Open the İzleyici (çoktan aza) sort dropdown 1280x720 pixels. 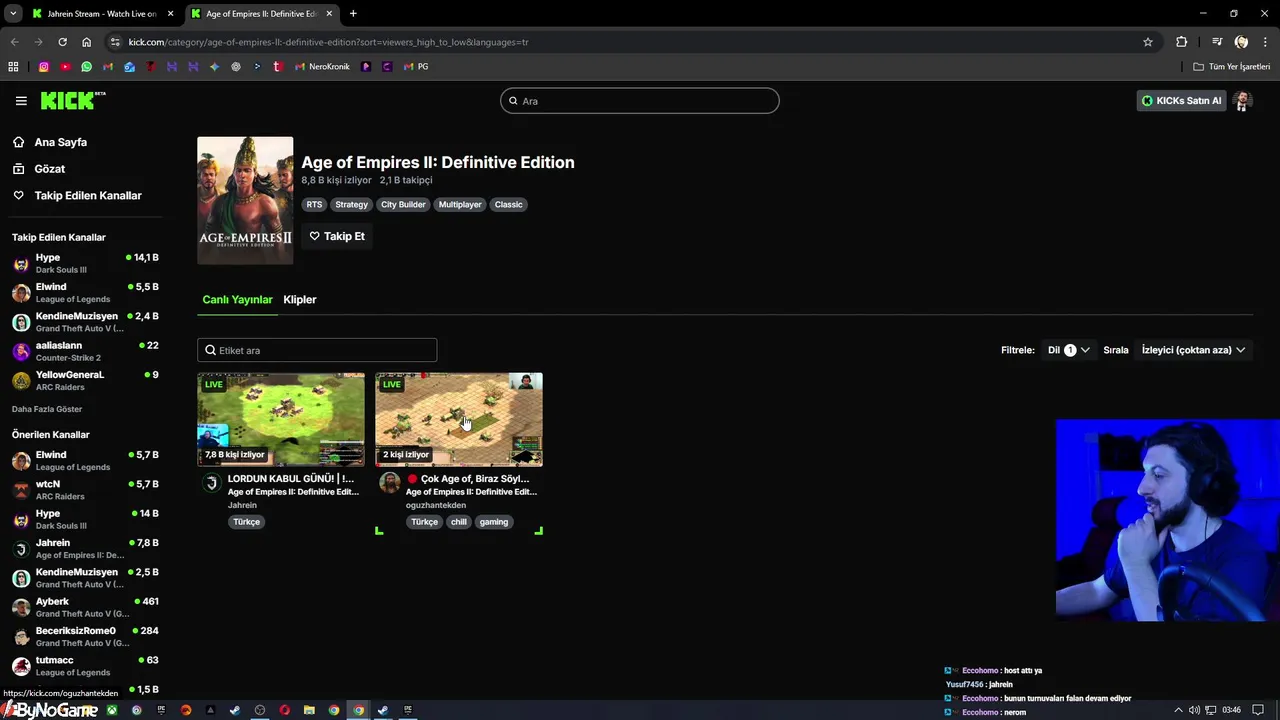1193,350
